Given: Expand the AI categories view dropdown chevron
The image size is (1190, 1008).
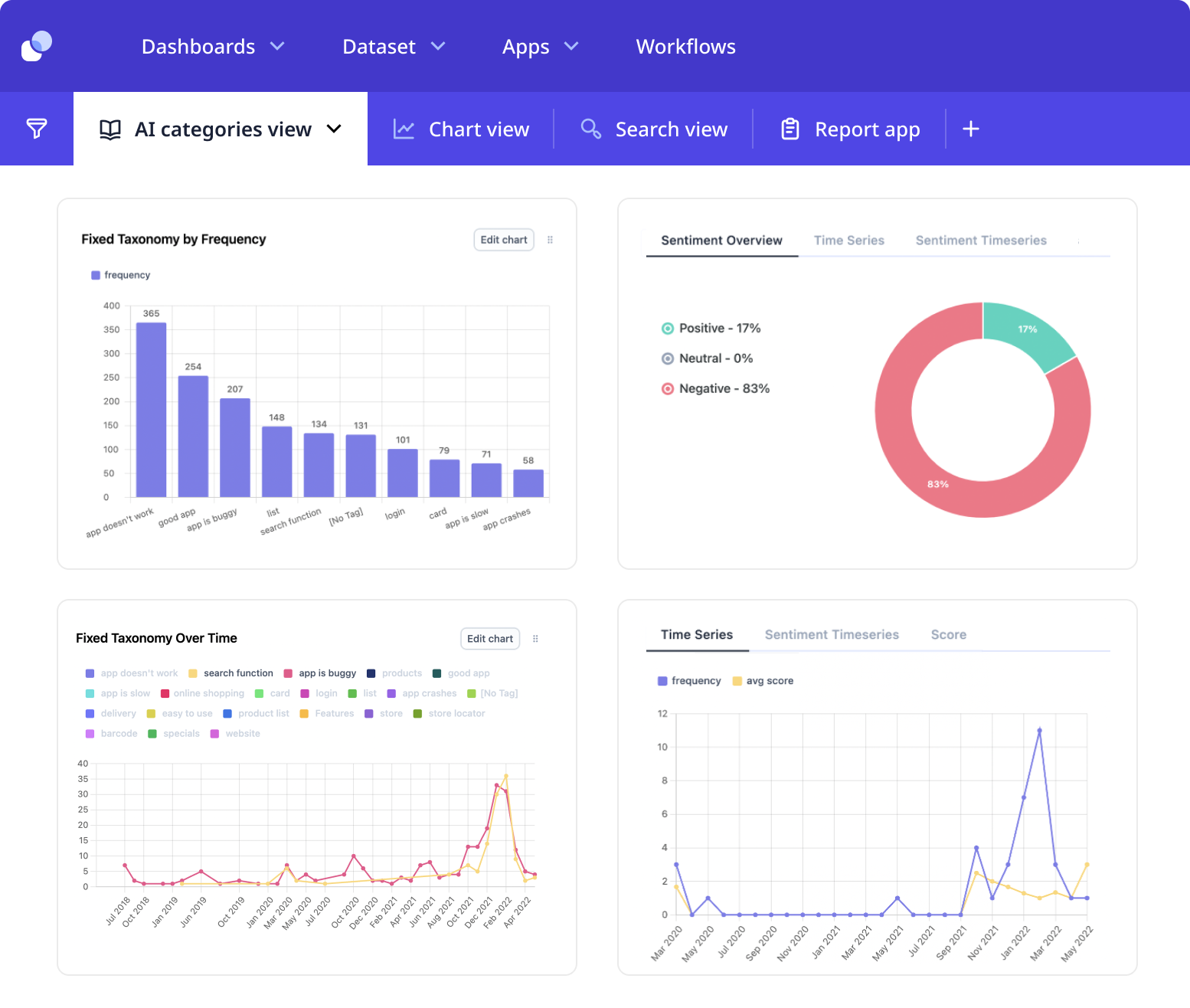Looking at the screenshot, I should pyautogui.click(x=334, y=129).
